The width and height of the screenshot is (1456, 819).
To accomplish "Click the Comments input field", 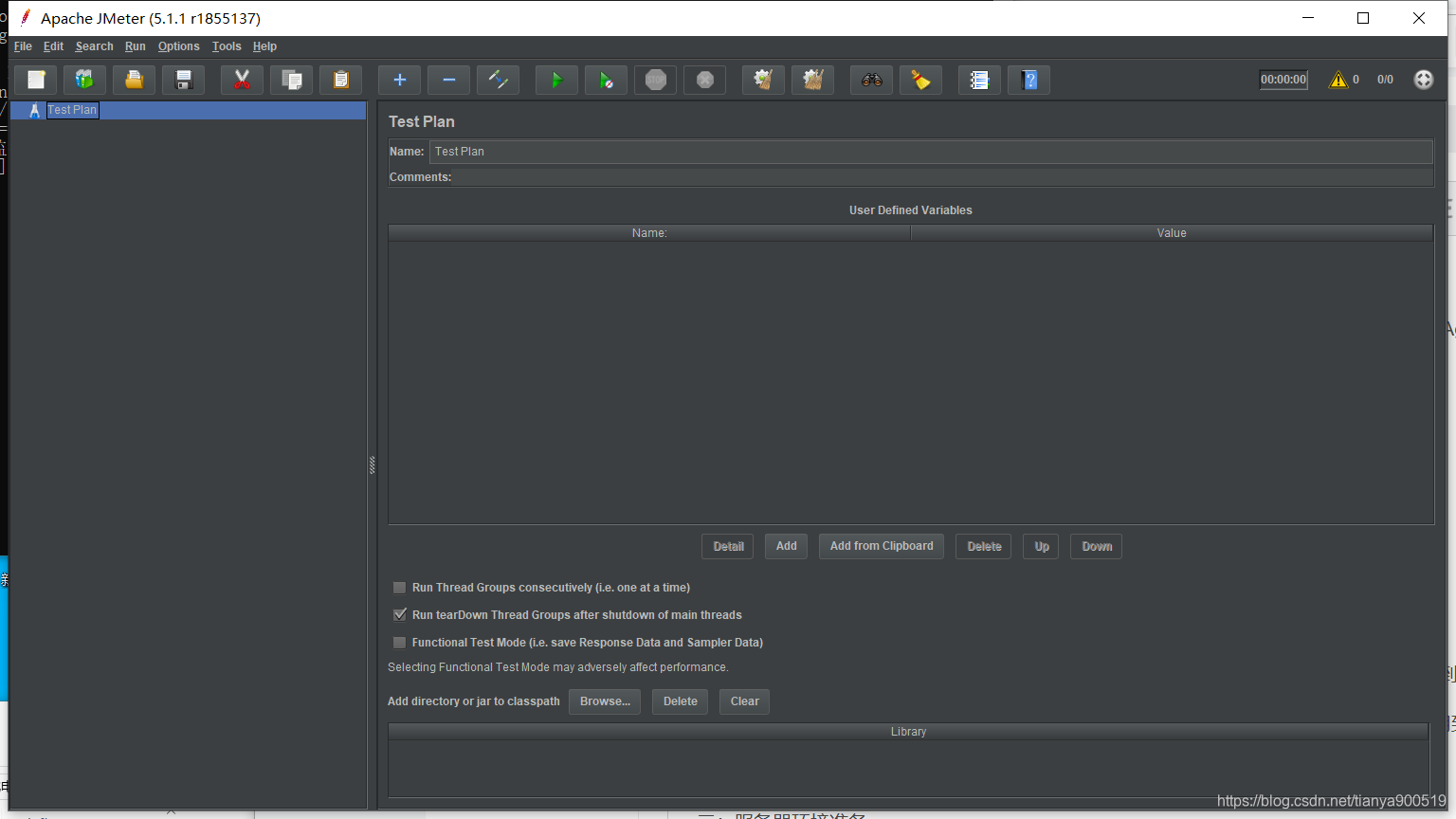I will pos(942,177).
